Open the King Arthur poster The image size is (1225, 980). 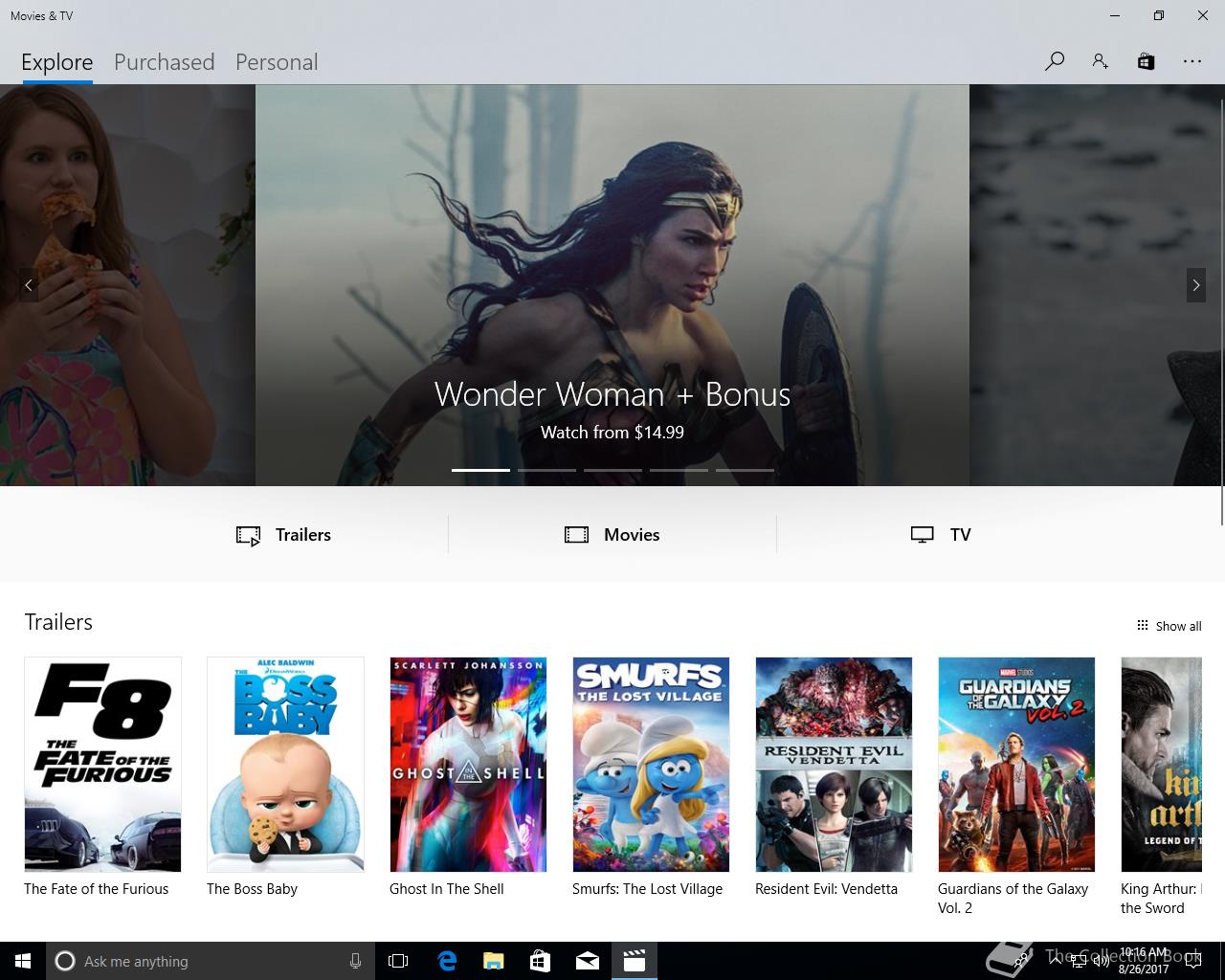(1161, 765)
